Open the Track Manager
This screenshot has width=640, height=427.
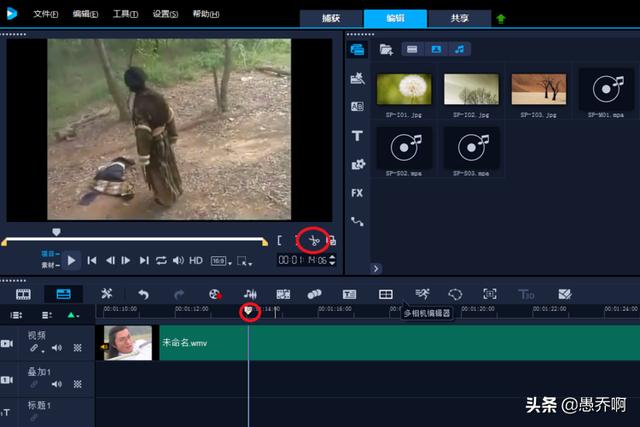tap(47, 315)
